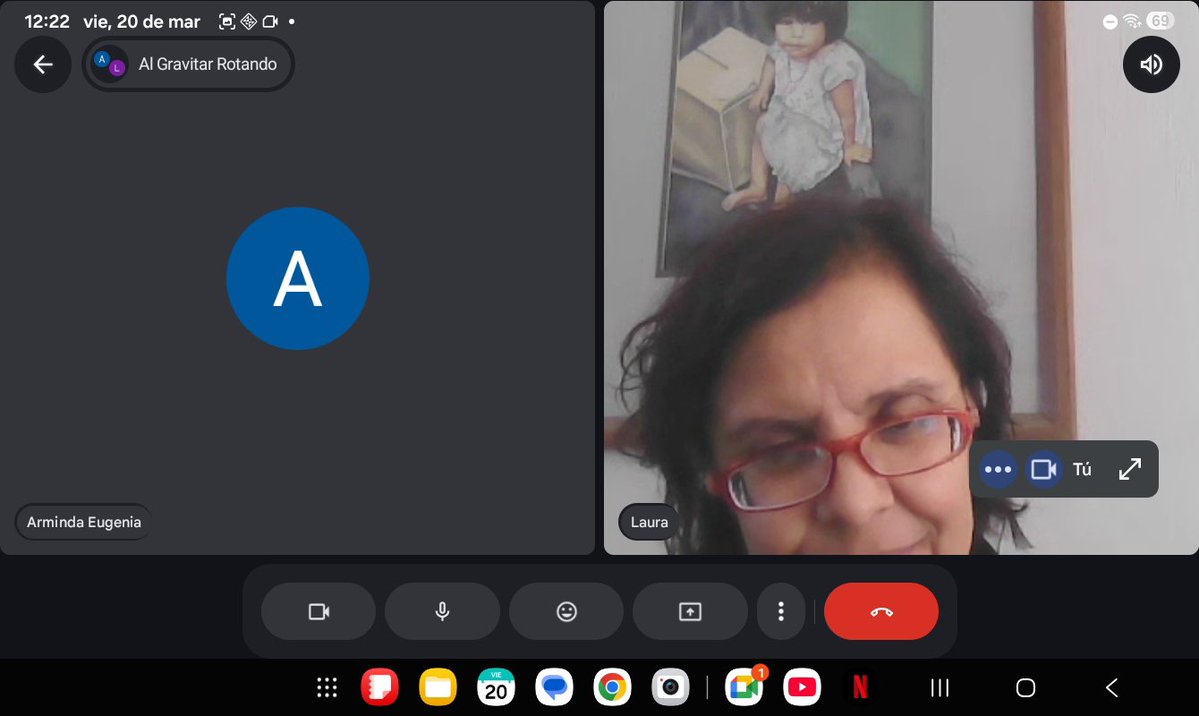Tap the system back navigation chevron
Viewport: 1199px width, 716px height.
pos(1112,688)
